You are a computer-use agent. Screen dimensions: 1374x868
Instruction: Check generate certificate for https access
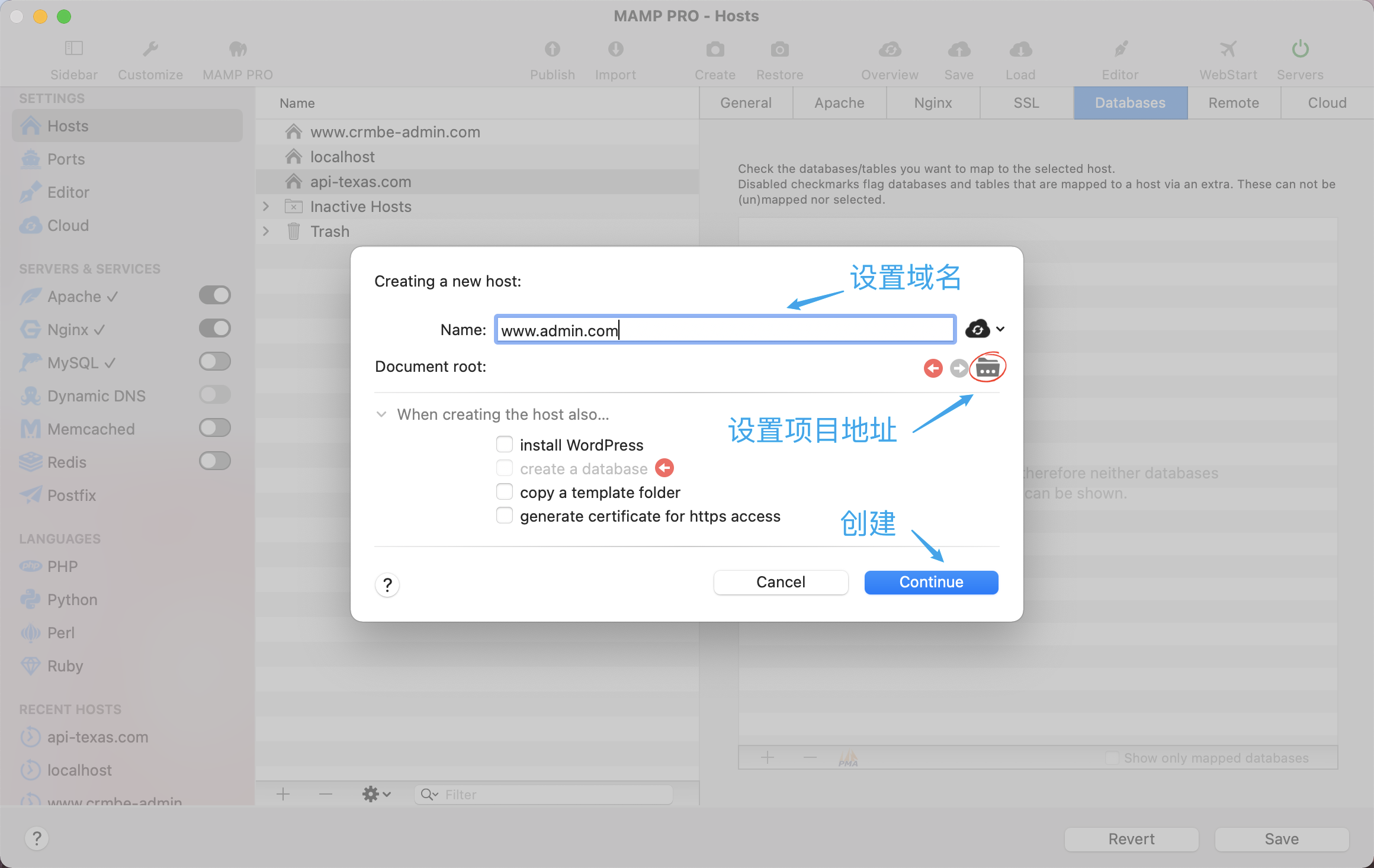click(x=505, y=516)
